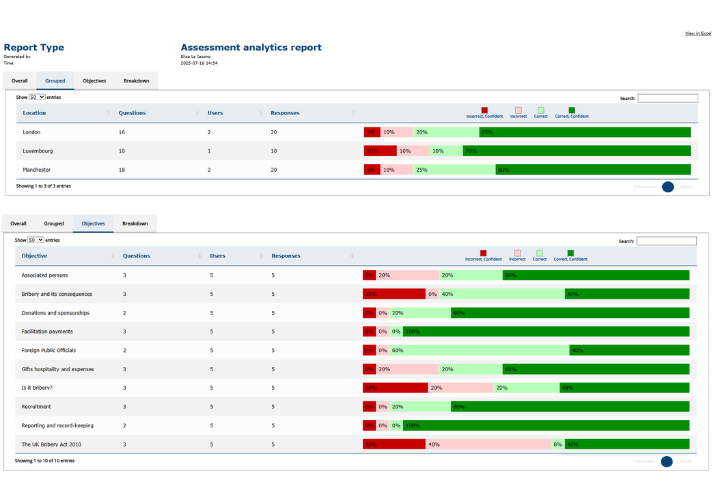Image resolution: width=712 pixels, height=500 pixels.
Task: Select the Foreign Public Officials objective row
Action: [49, 350]
